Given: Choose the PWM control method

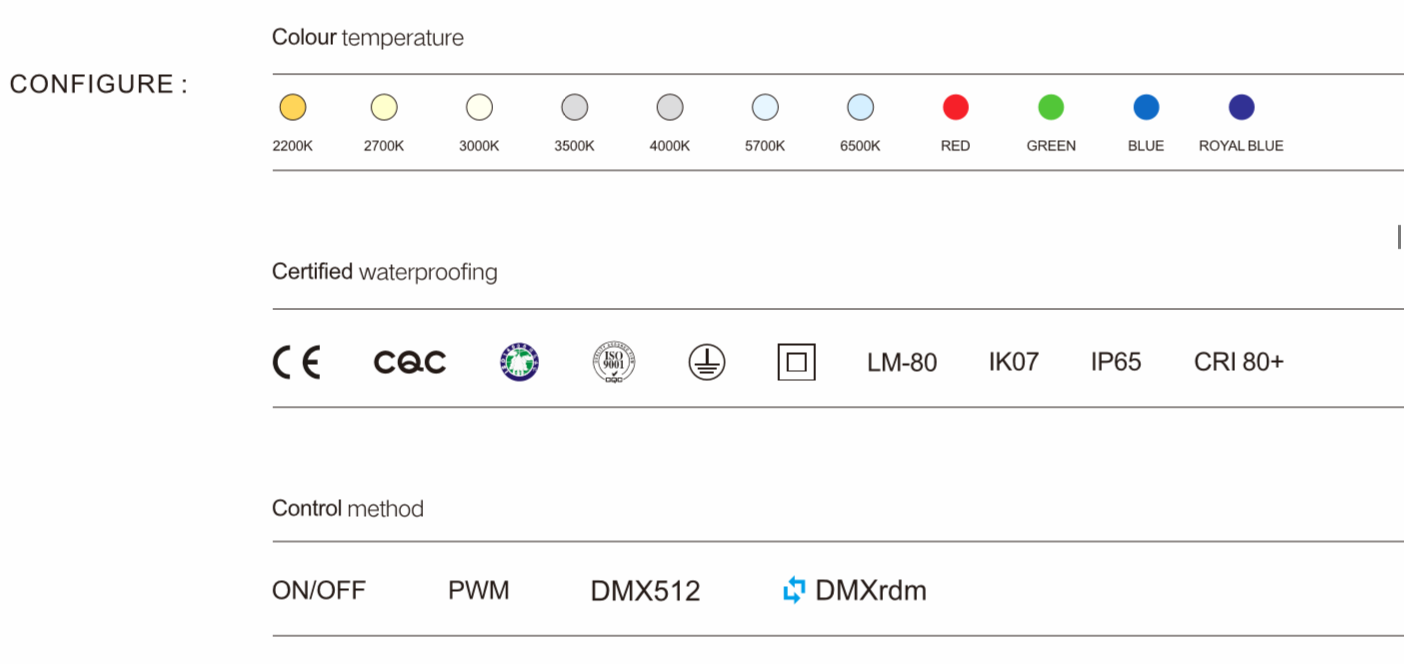Looking at the screenshot, I should [x=479, y=591].
